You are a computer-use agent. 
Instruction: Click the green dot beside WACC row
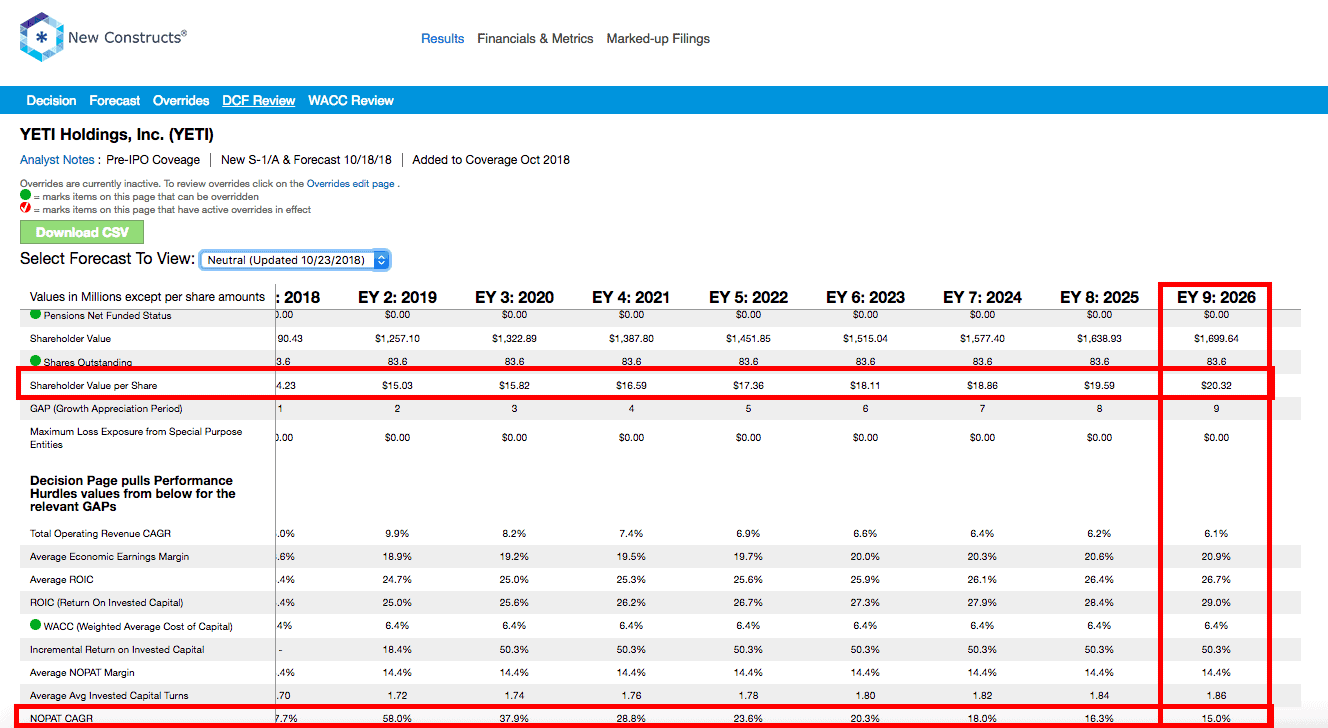[35, 626]
